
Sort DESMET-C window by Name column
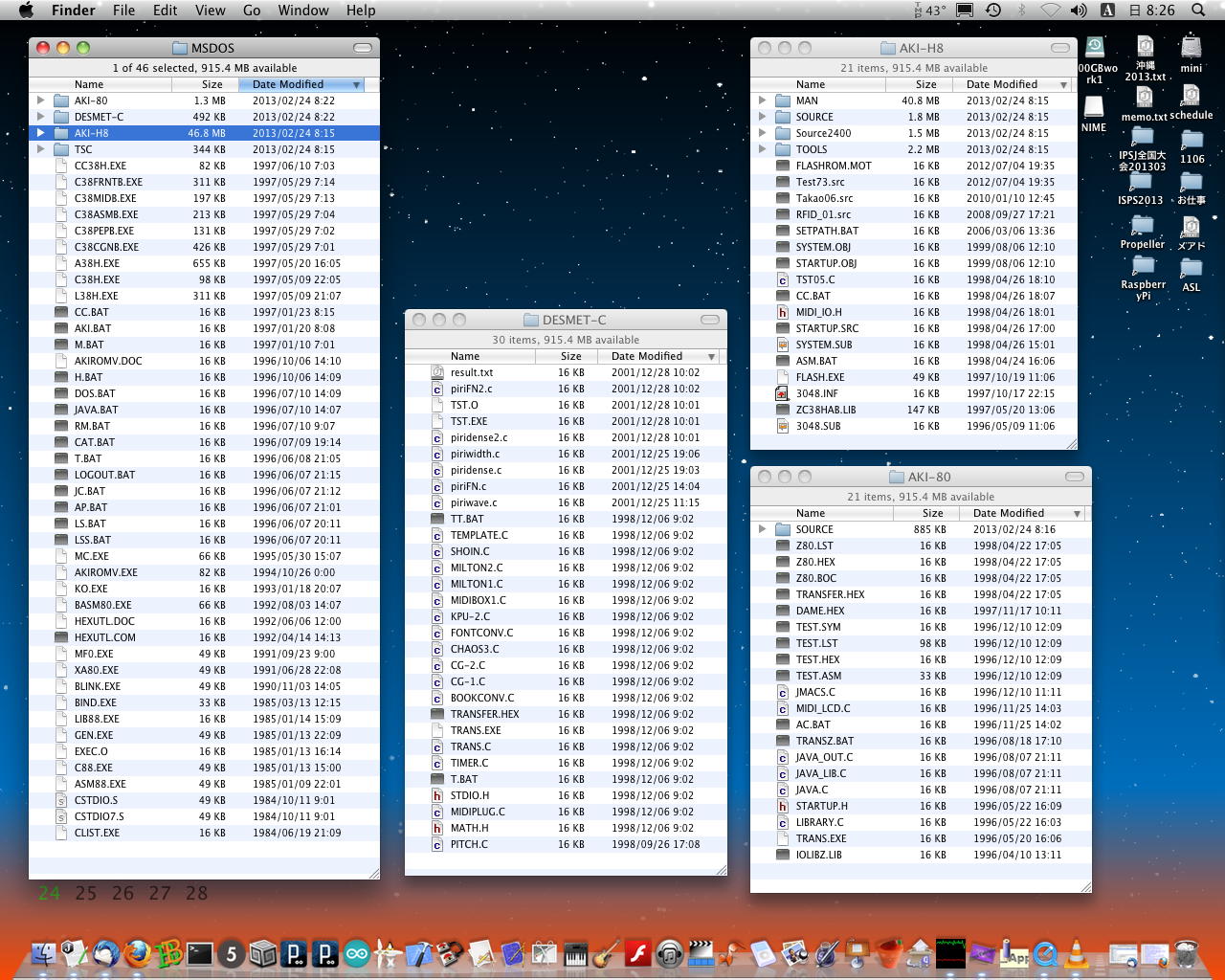(x=465, y=356)
